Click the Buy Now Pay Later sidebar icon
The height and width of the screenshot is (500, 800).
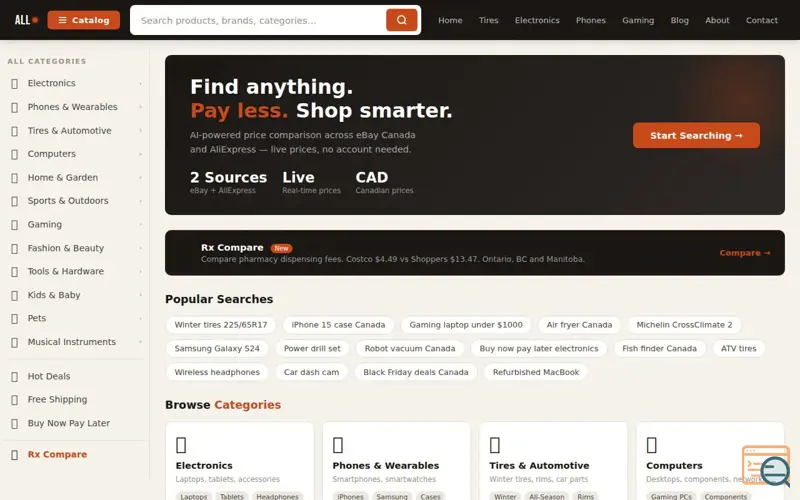pos(15,423)
